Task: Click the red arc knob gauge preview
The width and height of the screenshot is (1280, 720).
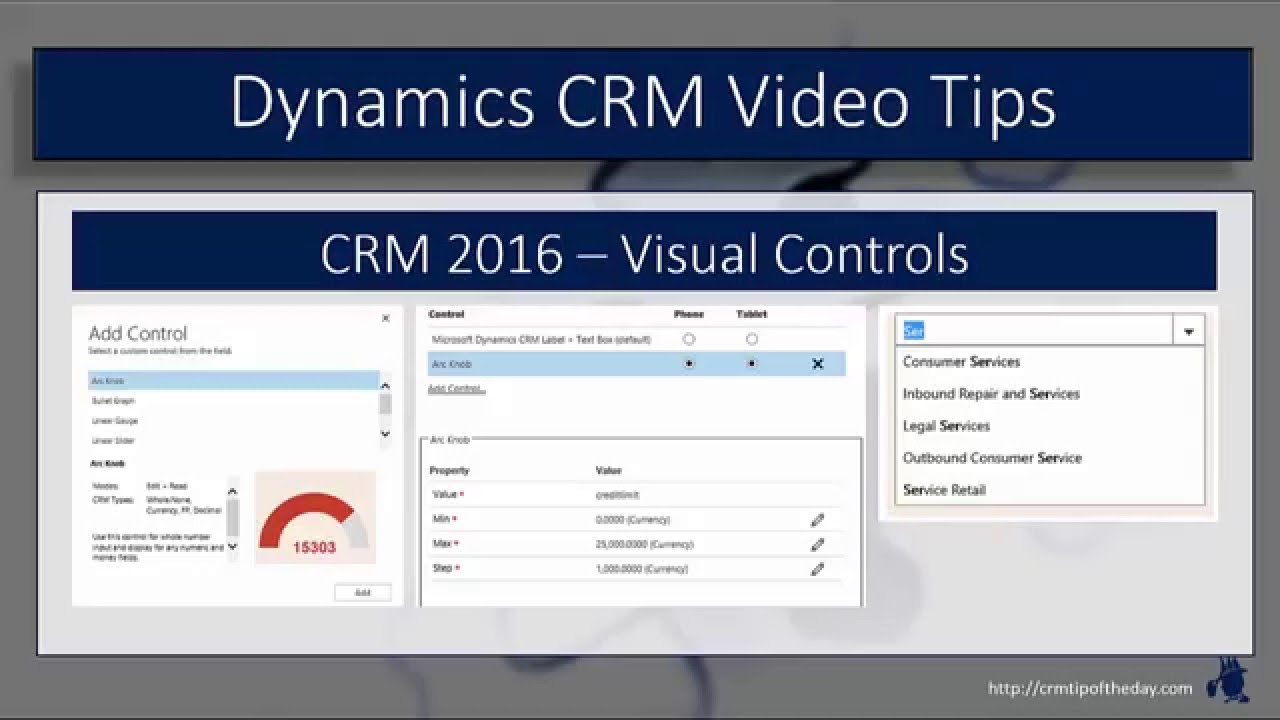Action: point(314,518)
